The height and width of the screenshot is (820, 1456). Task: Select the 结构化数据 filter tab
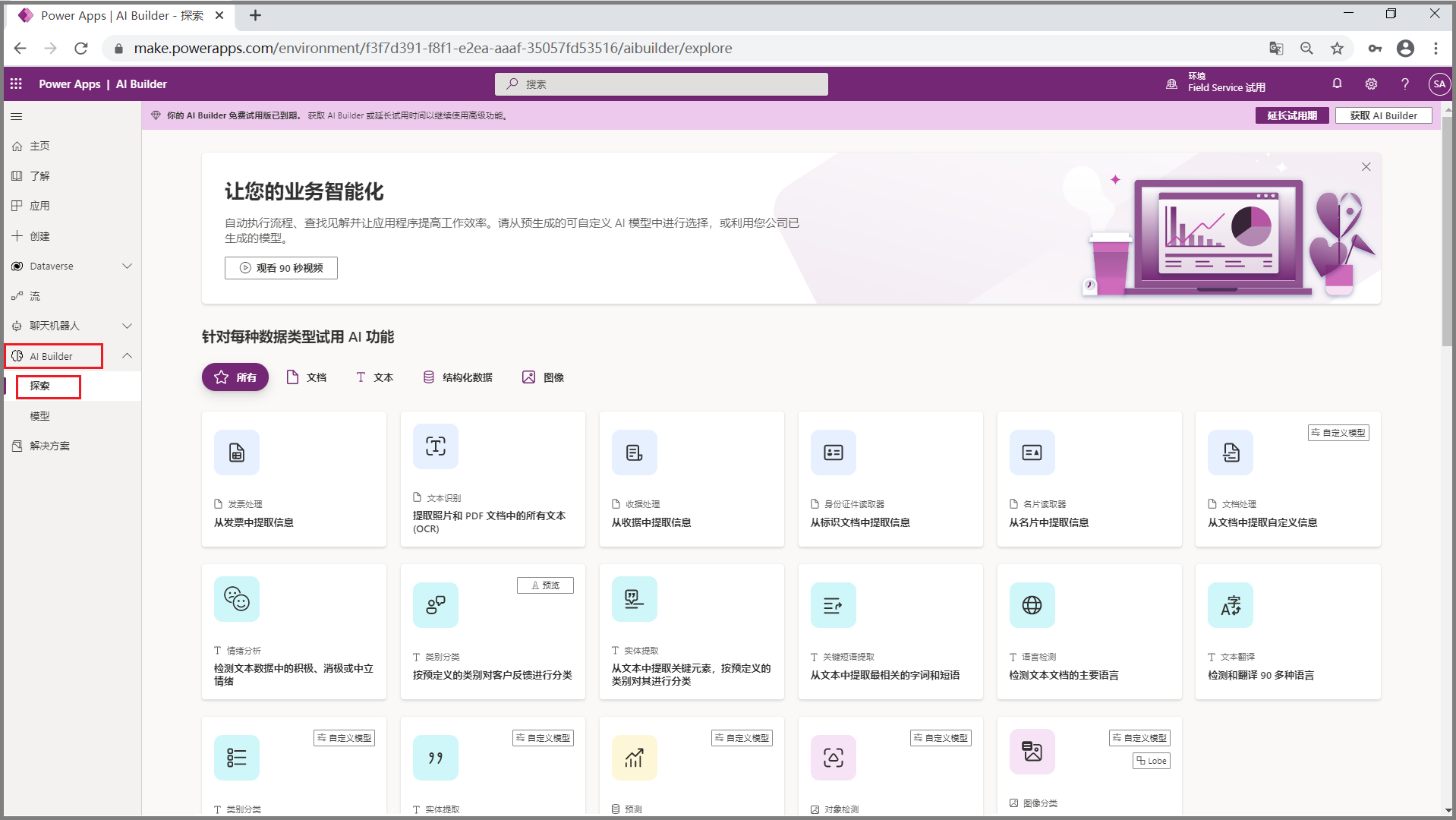(x=458, y=377)
